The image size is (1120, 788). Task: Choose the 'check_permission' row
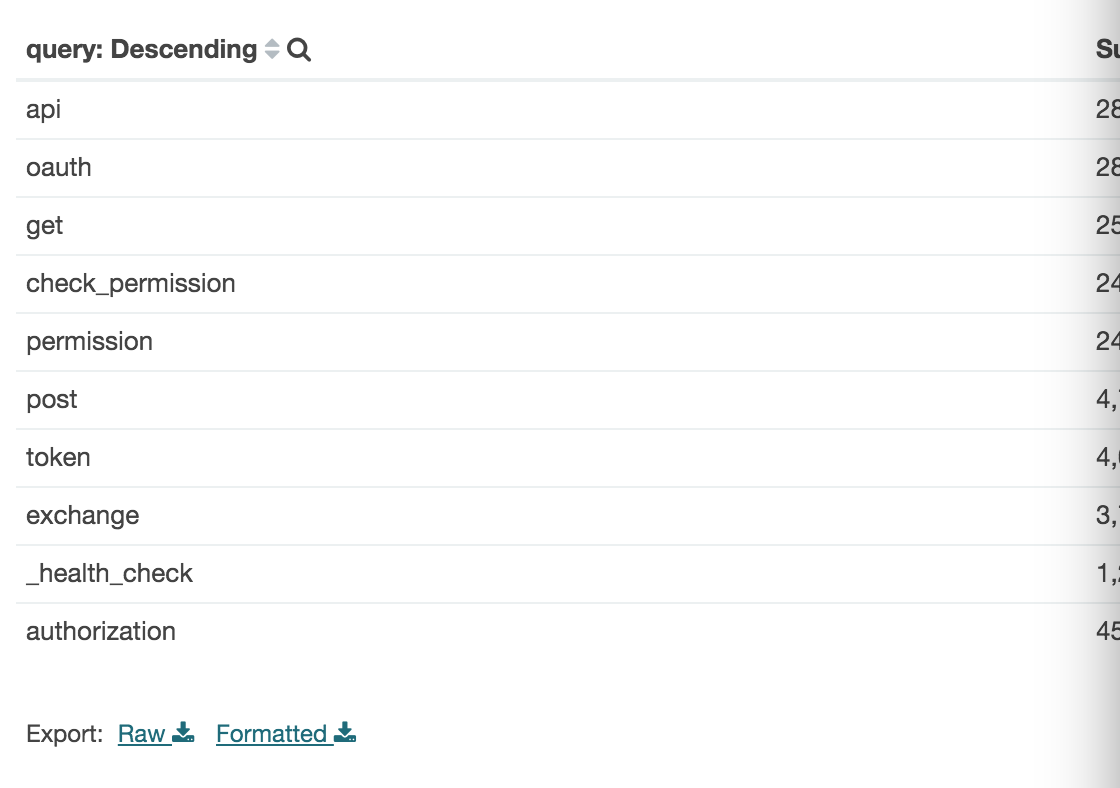tap(131, 283)
